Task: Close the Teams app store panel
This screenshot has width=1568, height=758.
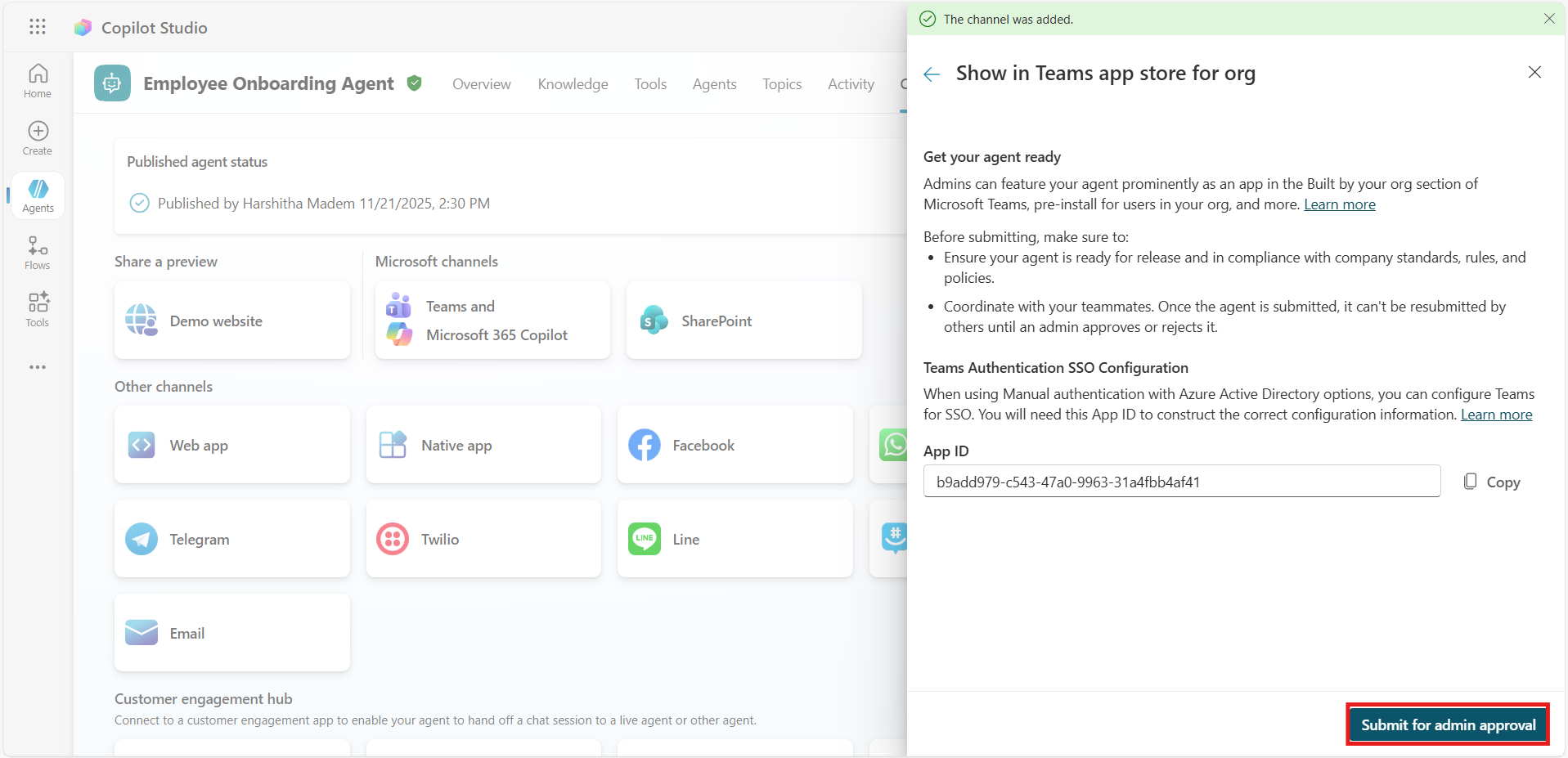Action: click(x=1534, y=73)
